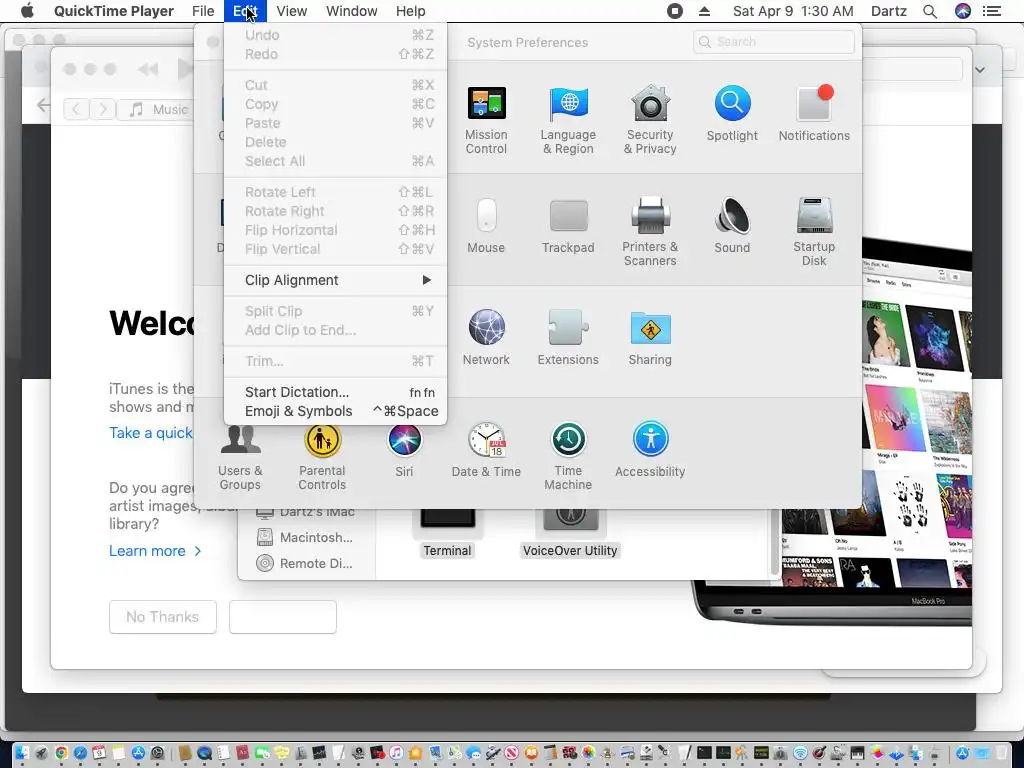Open Parental Controls pane

coord(322,457)
